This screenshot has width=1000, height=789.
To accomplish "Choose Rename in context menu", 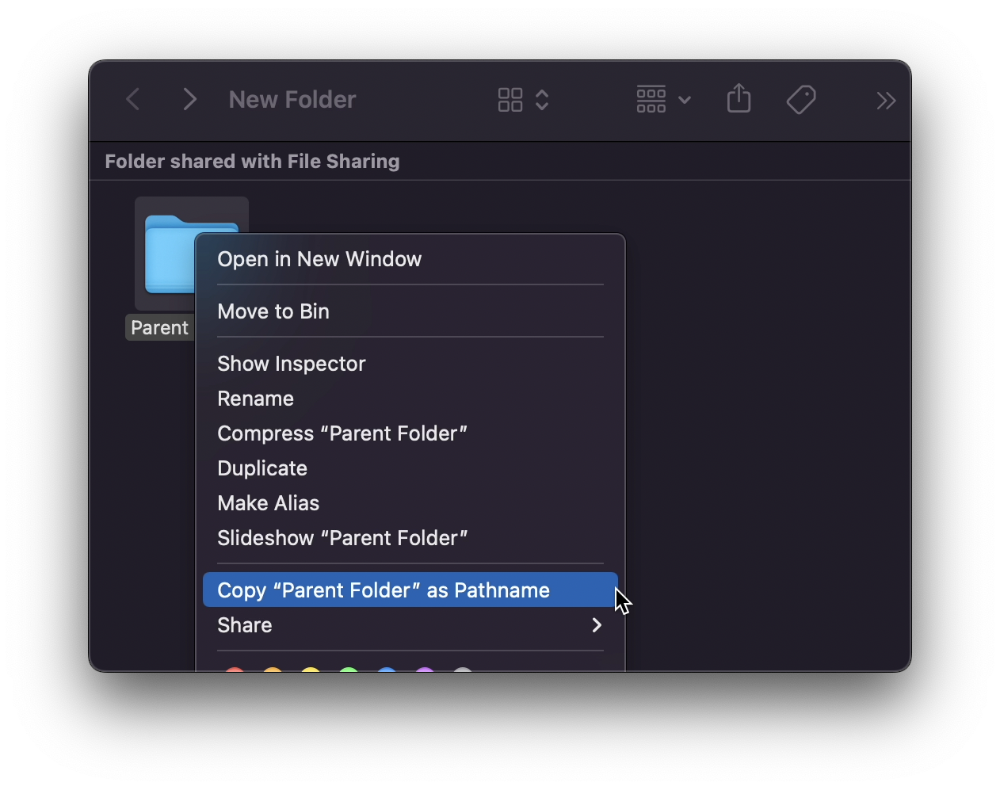I will click(410, 399).
